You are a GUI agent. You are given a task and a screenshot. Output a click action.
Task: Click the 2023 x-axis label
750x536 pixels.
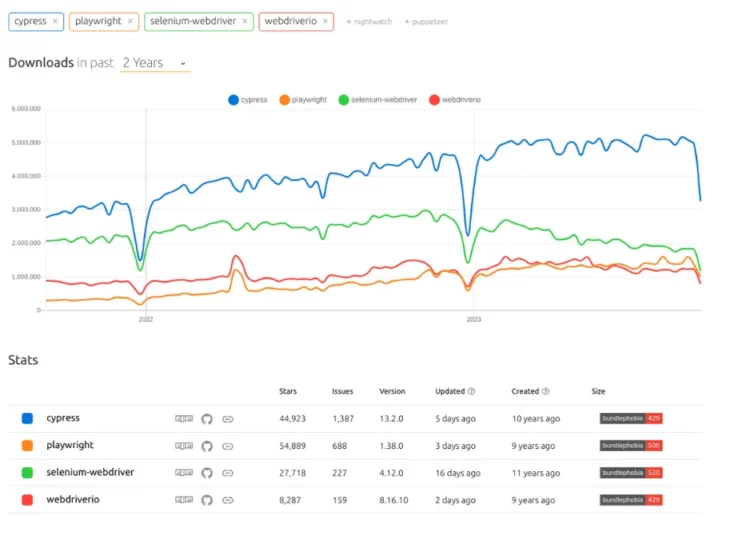point(474,319)
